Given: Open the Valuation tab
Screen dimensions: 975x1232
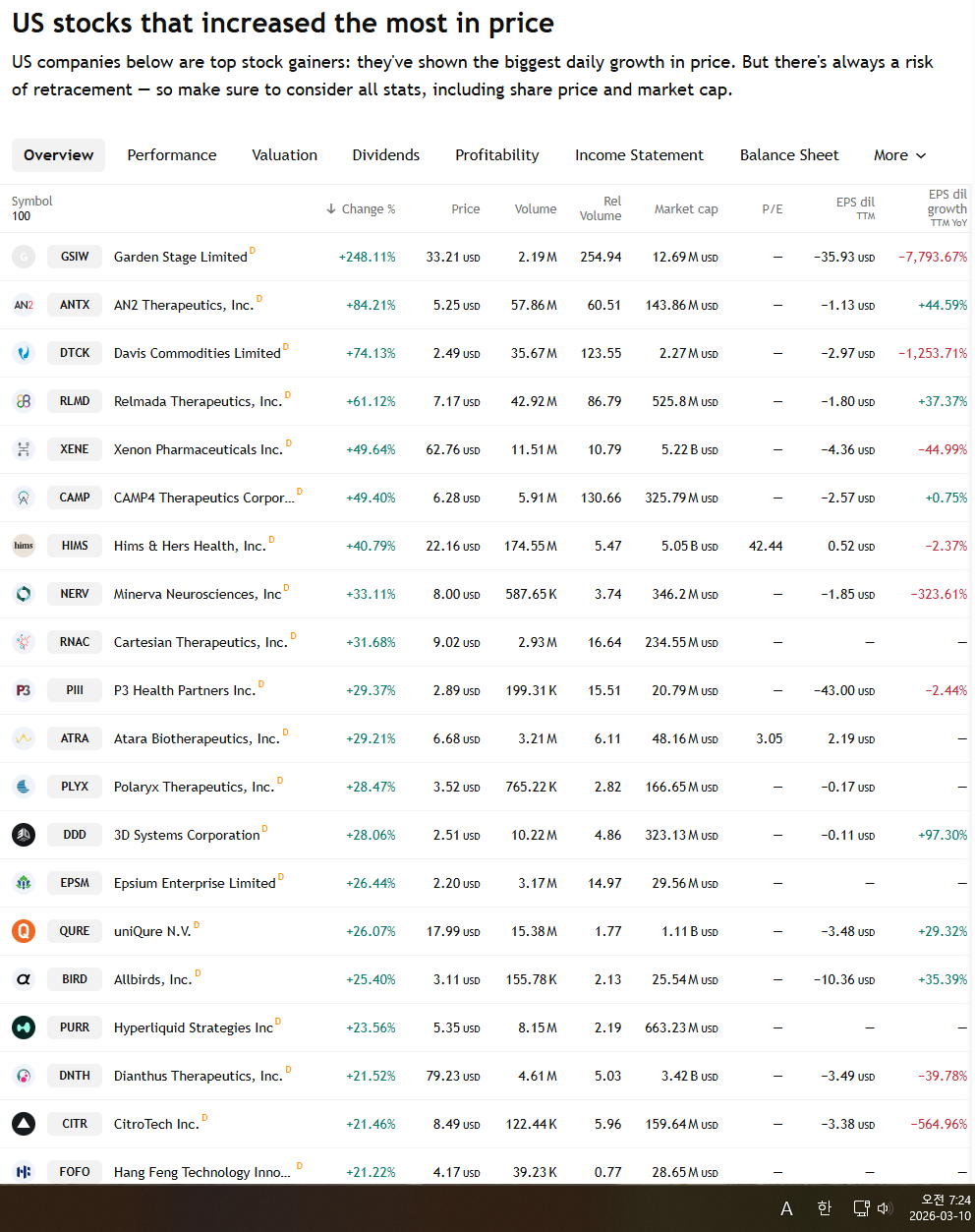Looking at the screenshot, I should [x=284, y=155].
